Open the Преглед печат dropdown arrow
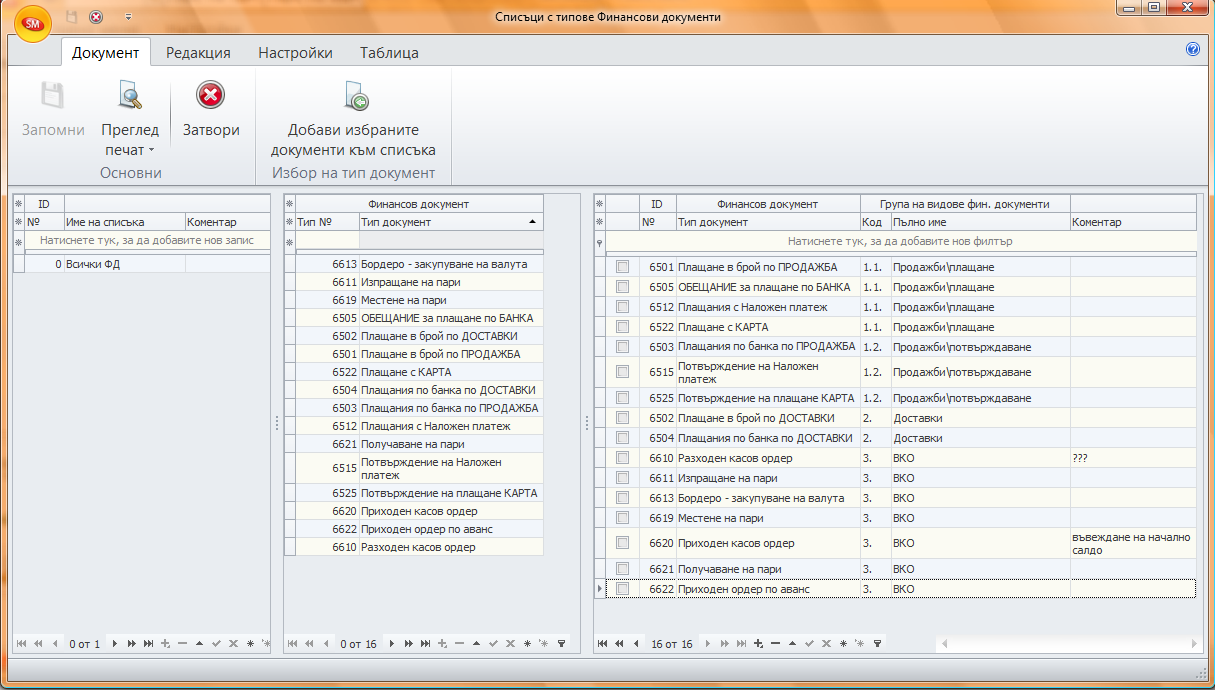 (x=151, y=151)
